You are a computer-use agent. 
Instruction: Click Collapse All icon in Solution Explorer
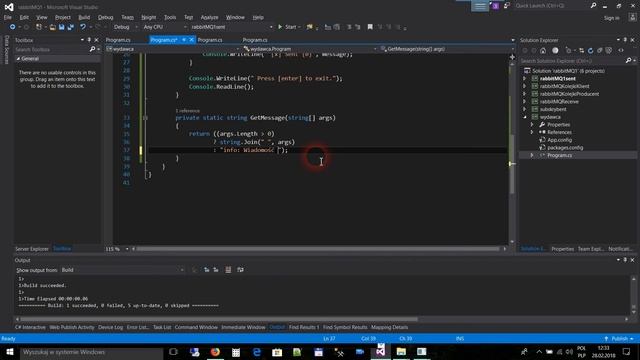(x=600, y=51)
